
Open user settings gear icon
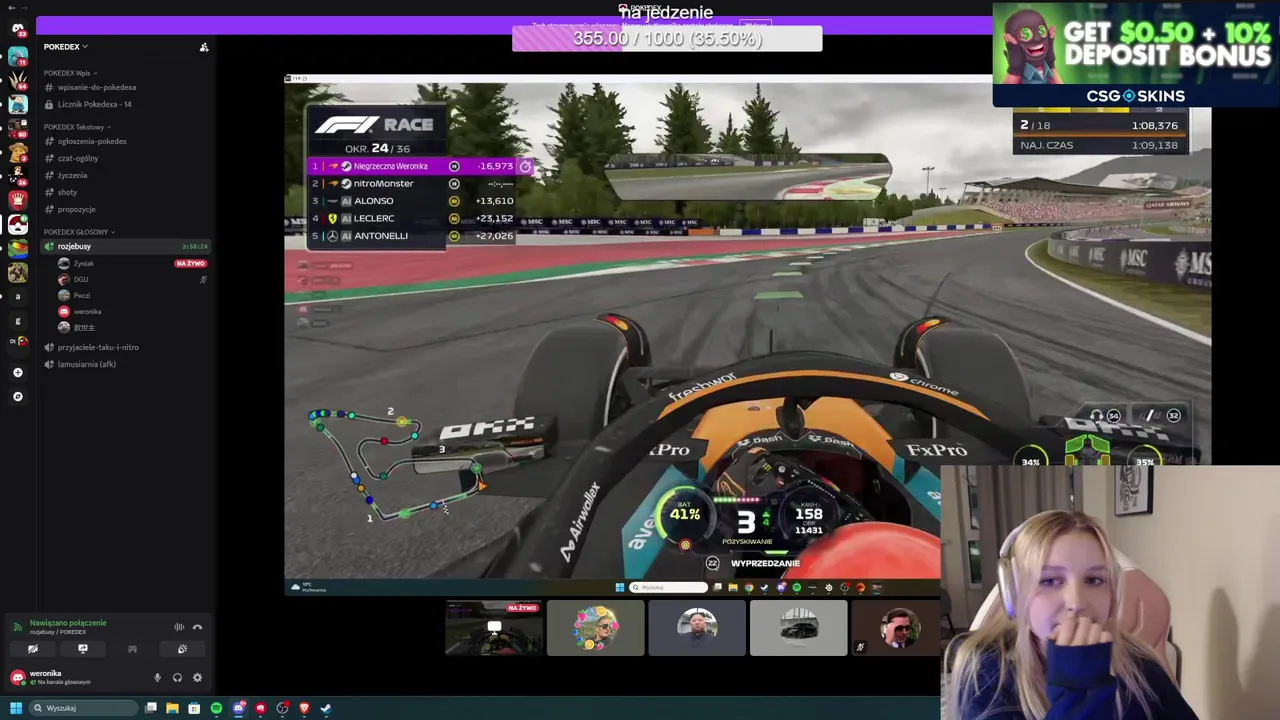(x=197, y=677)
